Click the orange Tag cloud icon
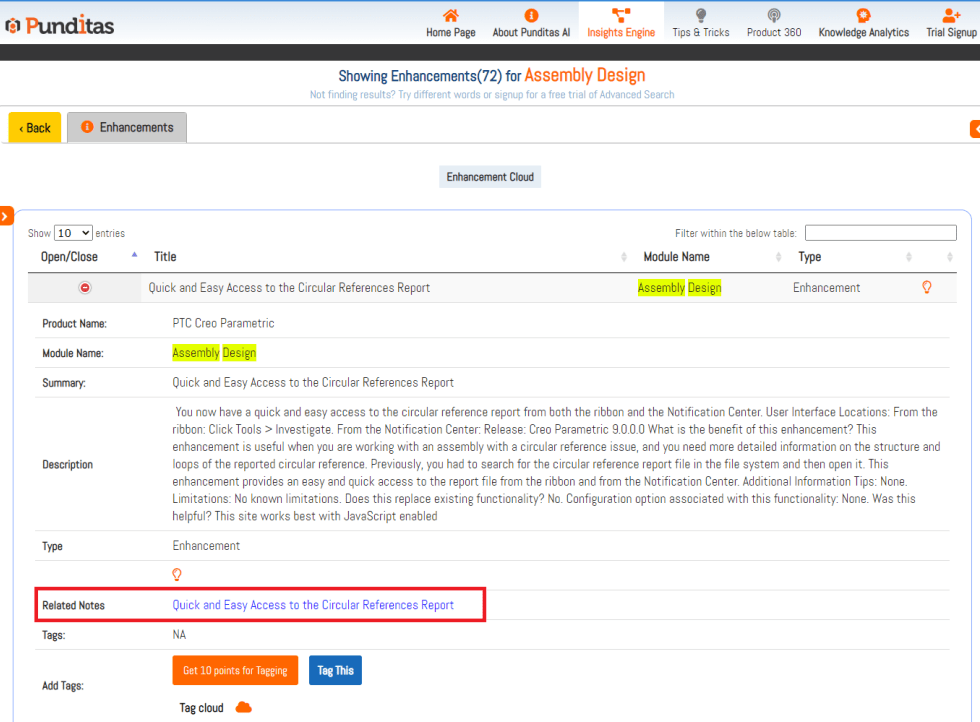980x722 pixels. 243,708
